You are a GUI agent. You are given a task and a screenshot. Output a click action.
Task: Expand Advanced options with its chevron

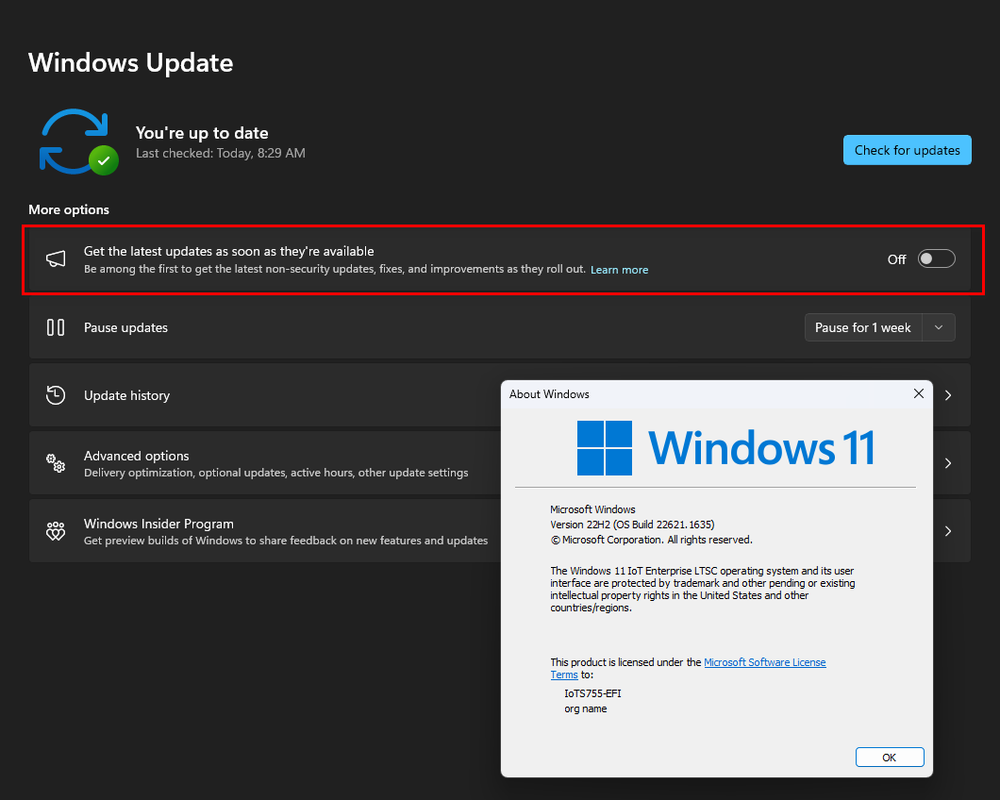948,463
